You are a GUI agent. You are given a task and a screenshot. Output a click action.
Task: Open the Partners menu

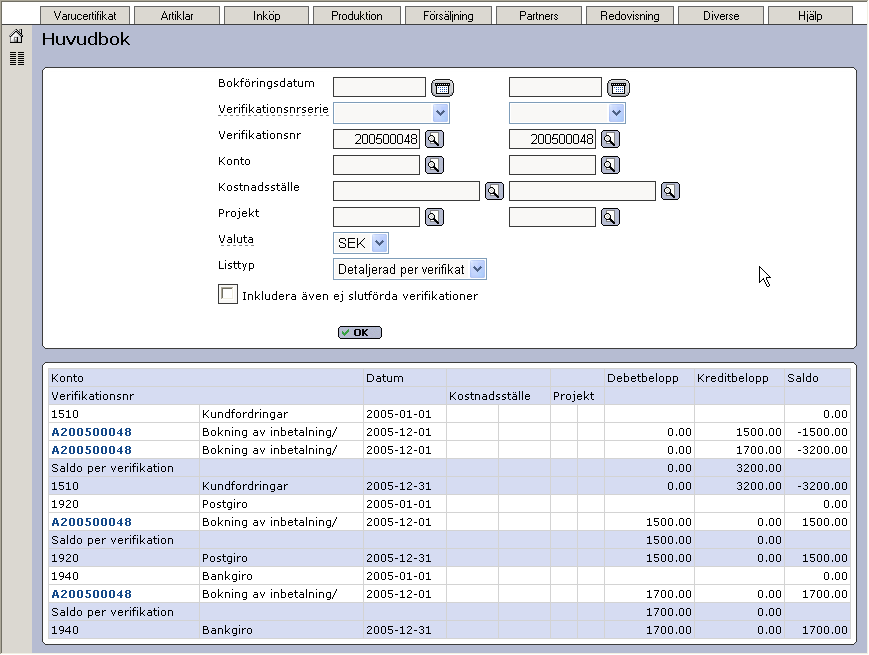click(x=539, y=16)
